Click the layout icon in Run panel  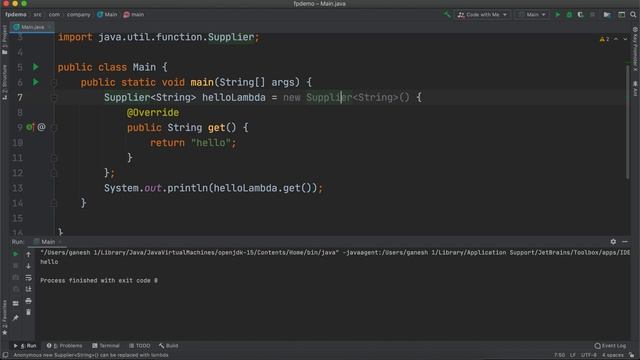click(16, 303)
